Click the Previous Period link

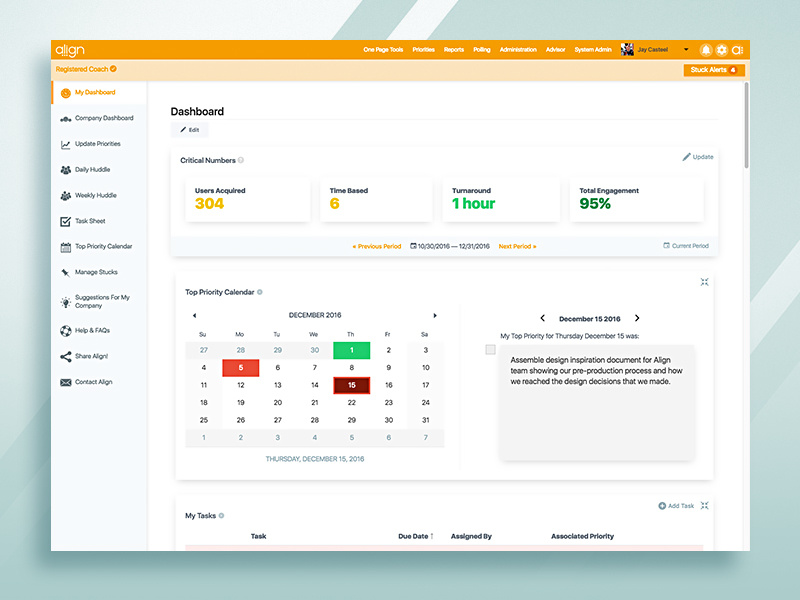point(377,246)
